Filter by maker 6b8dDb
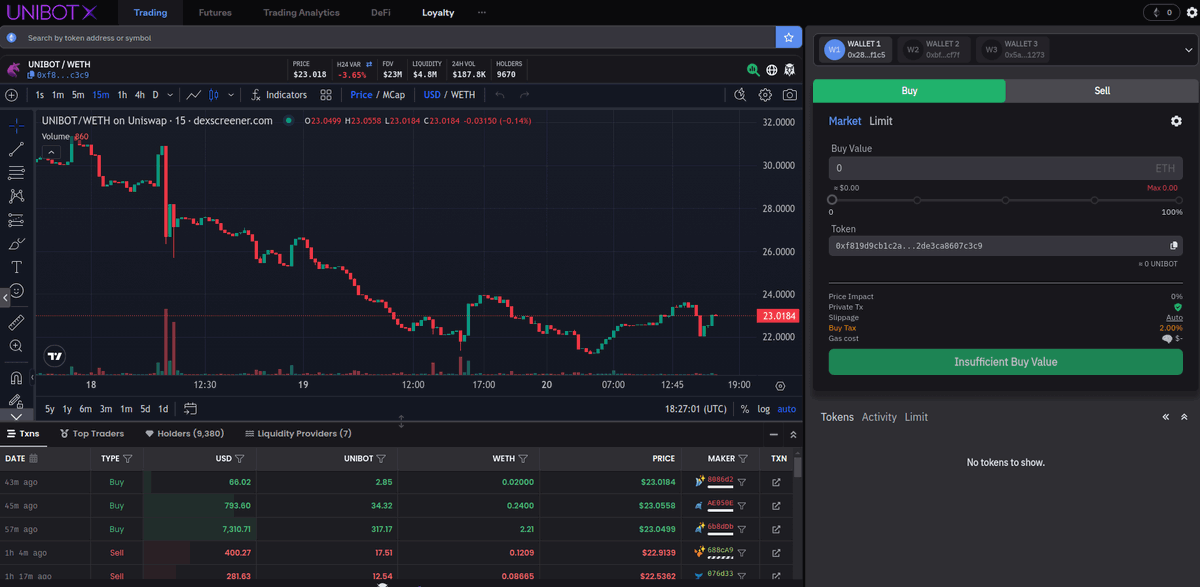The width and height of the screenshot is (1200, 587). click(x=742, y=528)
